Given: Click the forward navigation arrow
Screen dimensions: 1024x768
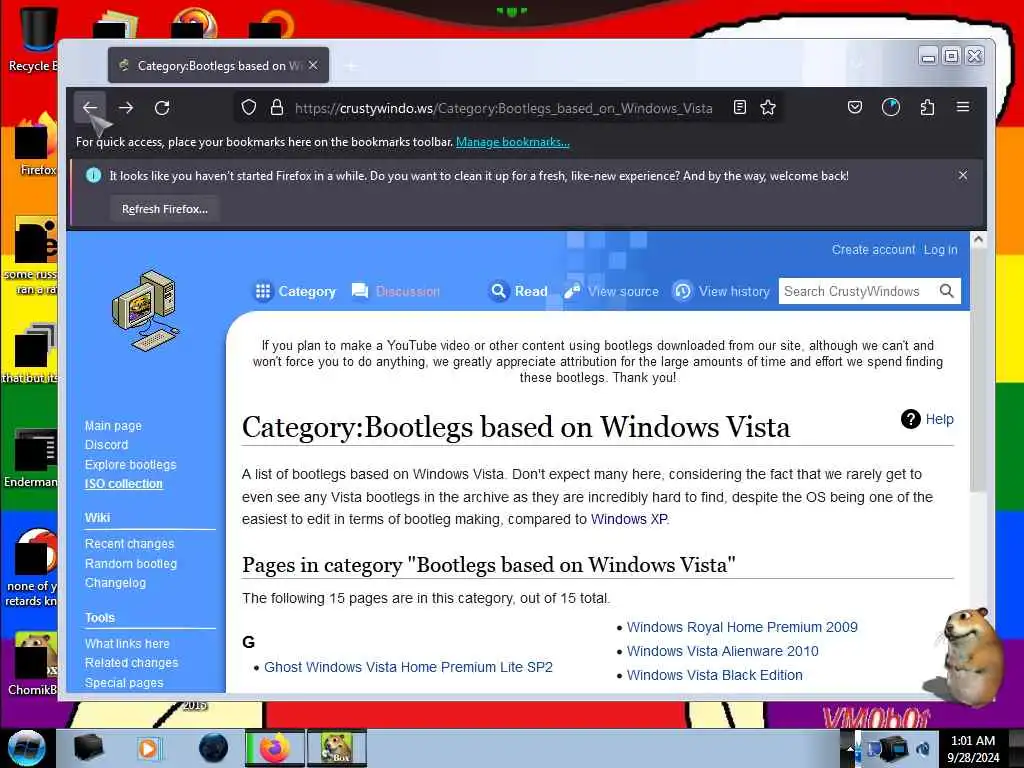Looking at the screenshot, I should coord(126,108).
